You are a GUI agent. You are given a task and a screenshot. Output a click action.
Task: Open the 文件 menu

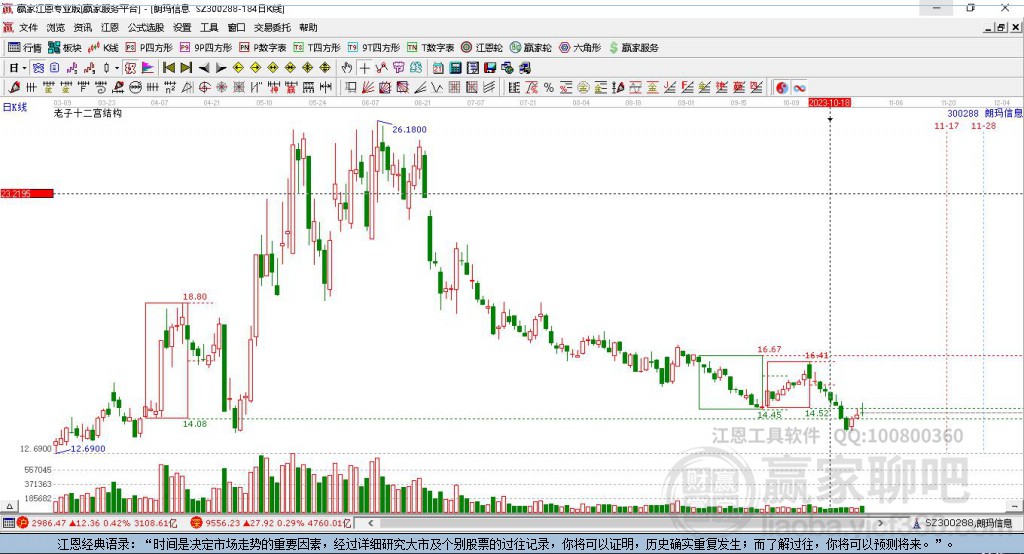[28, 27]
